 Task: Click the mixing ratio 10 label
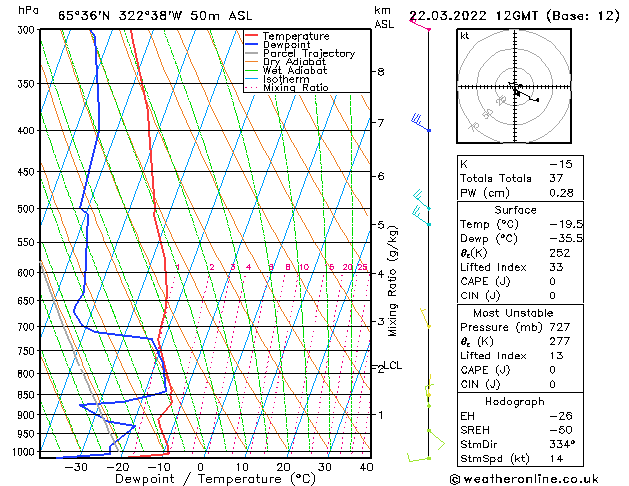[304, 267]
